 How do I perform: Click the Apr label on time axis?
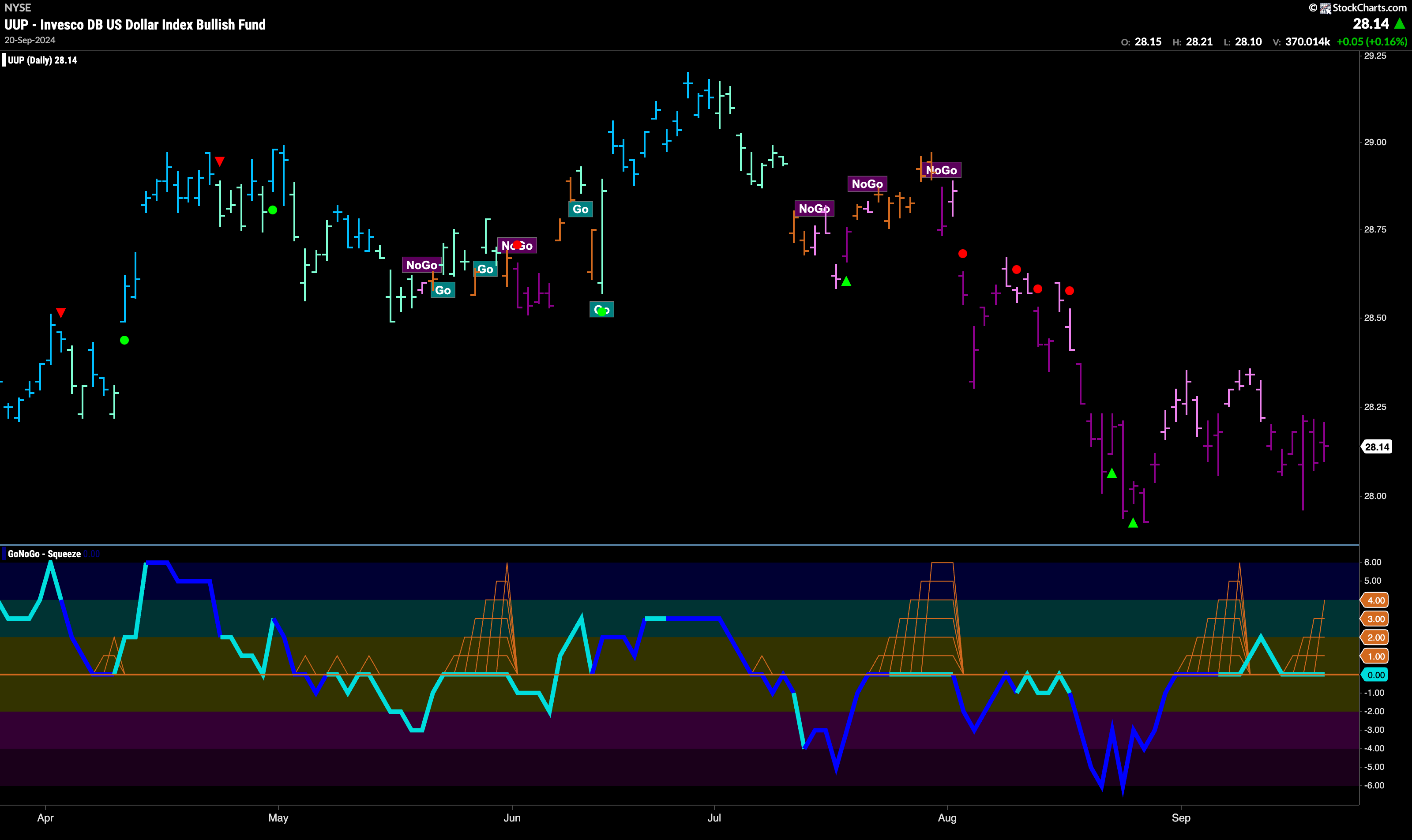(x=45, y=817)
